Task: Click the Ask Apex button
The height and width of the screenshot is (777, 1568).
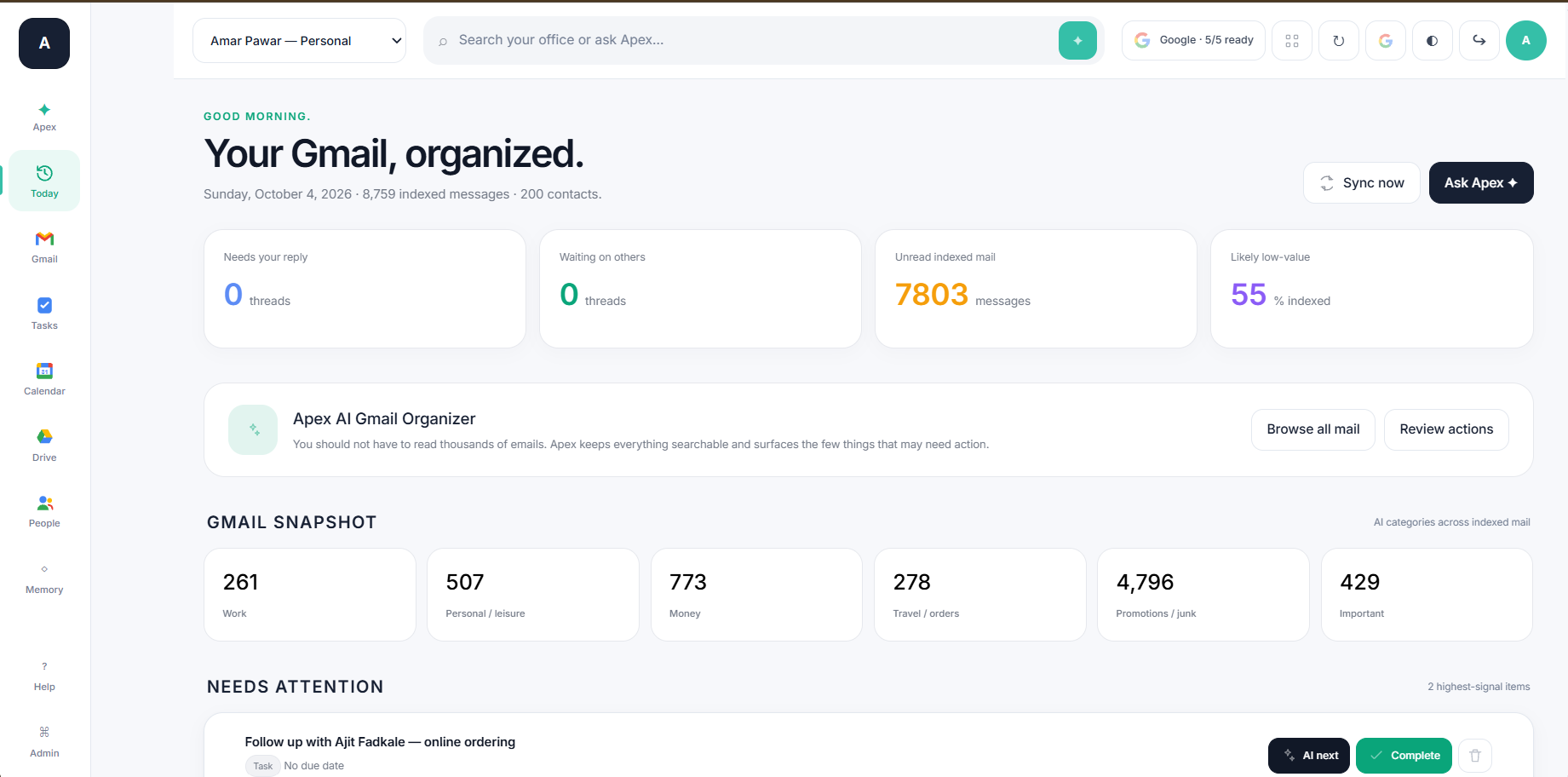Action: (1481, 183)
